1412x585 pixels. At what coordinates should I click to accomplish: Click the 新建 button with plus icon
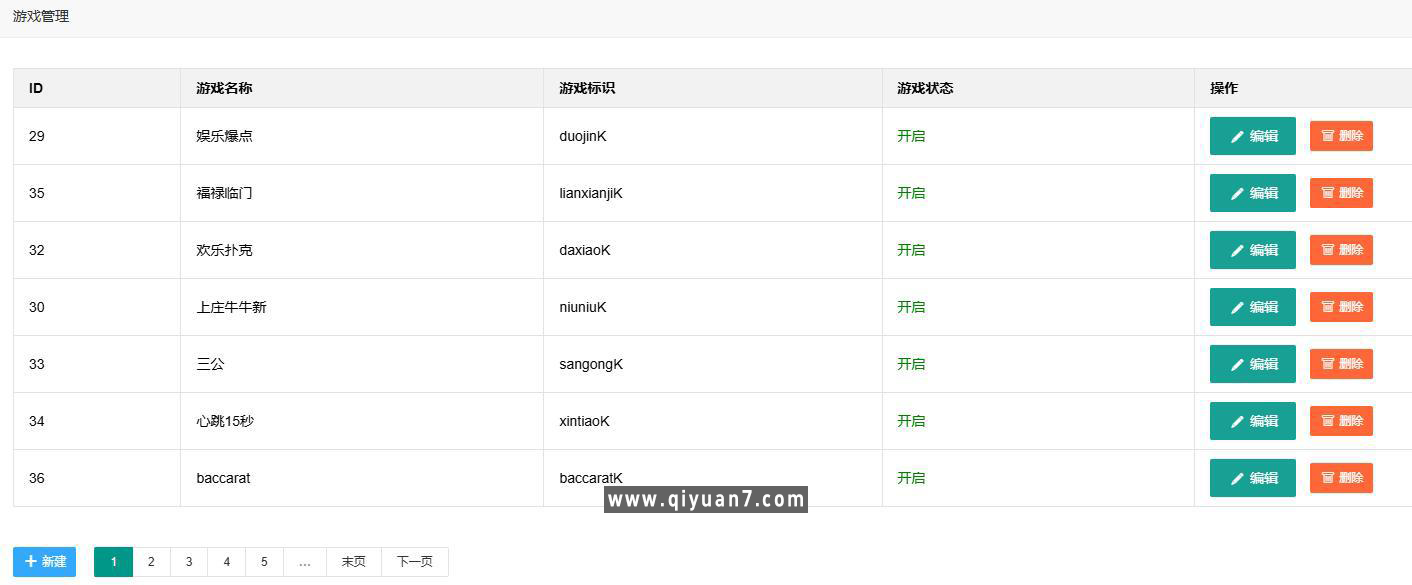click(44, 562)
